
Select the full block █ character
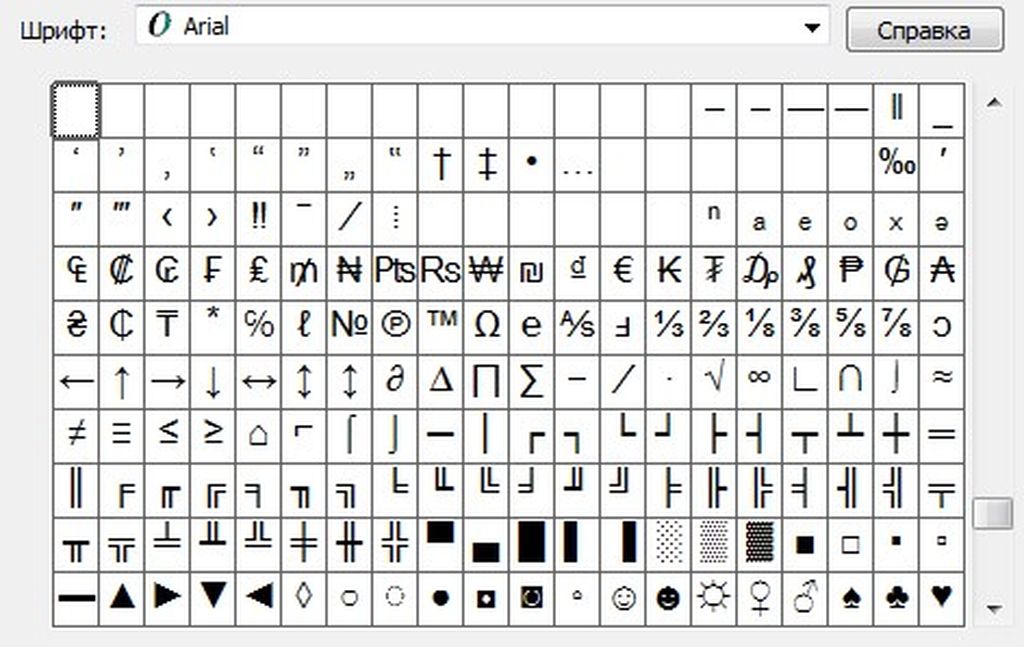(532, 543)
